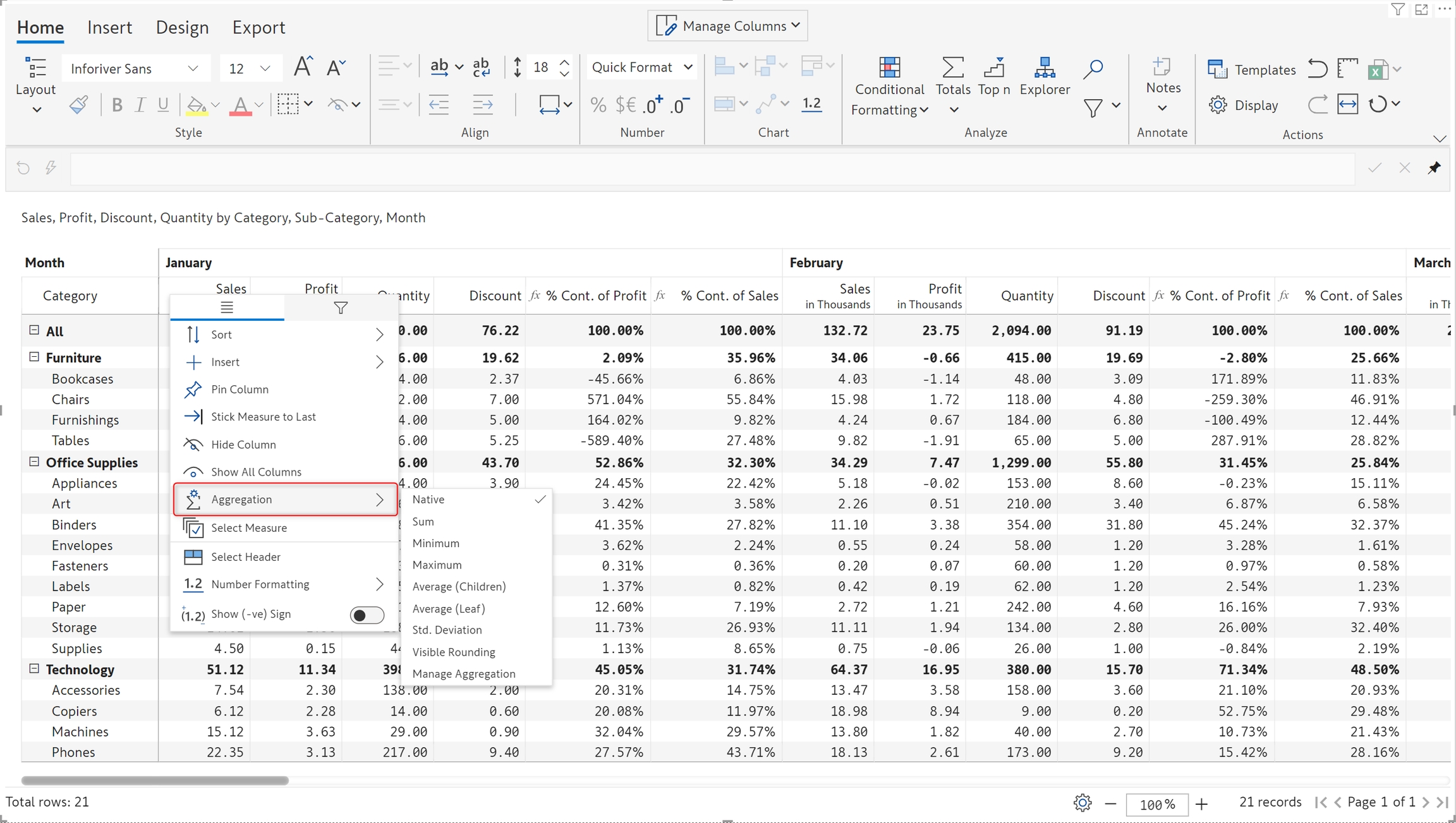Click the Conditional Formatting icon
This screenshot has height=823, width=1456.
pyautogui.click(x=889, y=68)
